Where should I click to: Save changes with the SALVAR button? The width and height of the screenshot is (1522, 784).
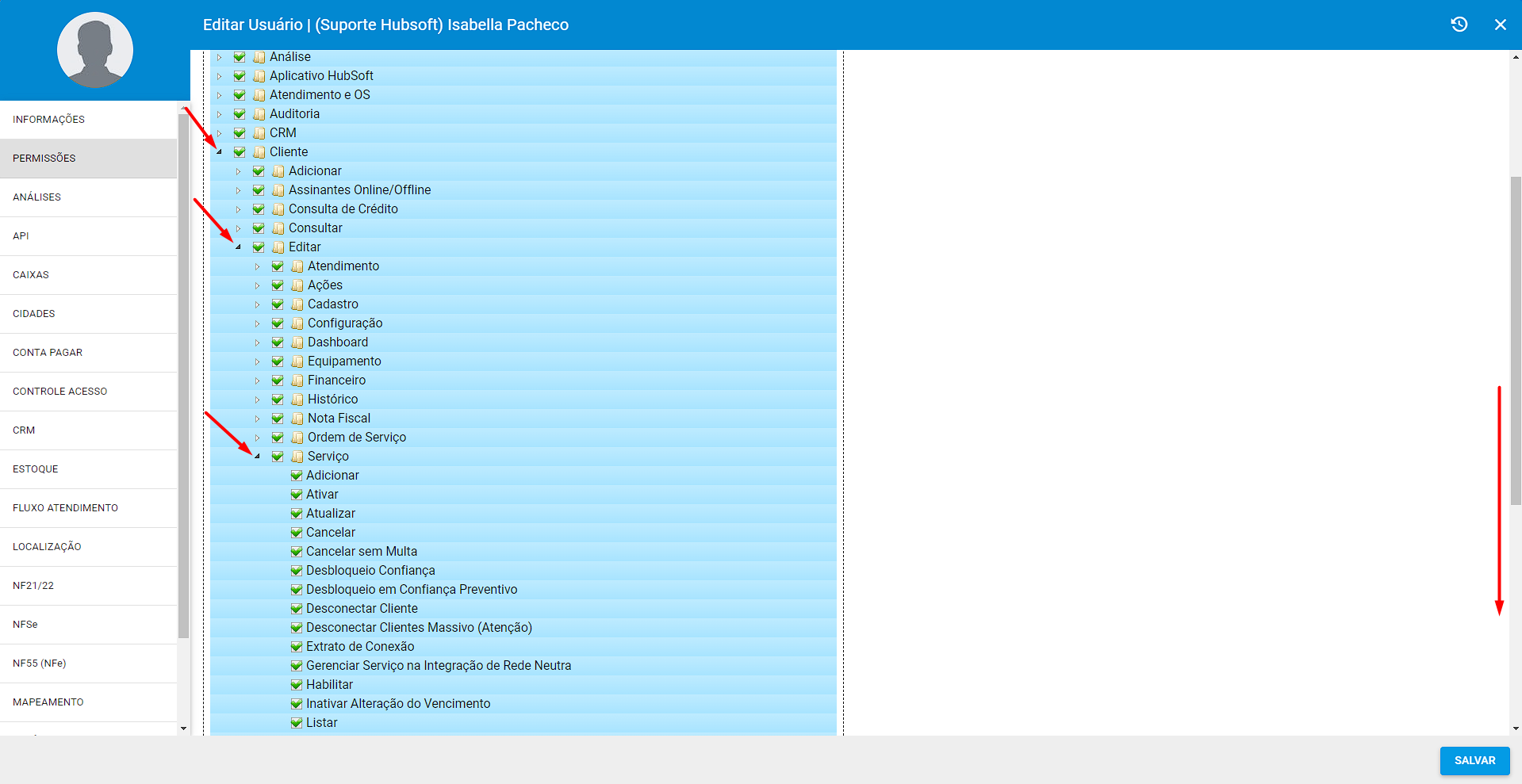[x=1474, y=760]
